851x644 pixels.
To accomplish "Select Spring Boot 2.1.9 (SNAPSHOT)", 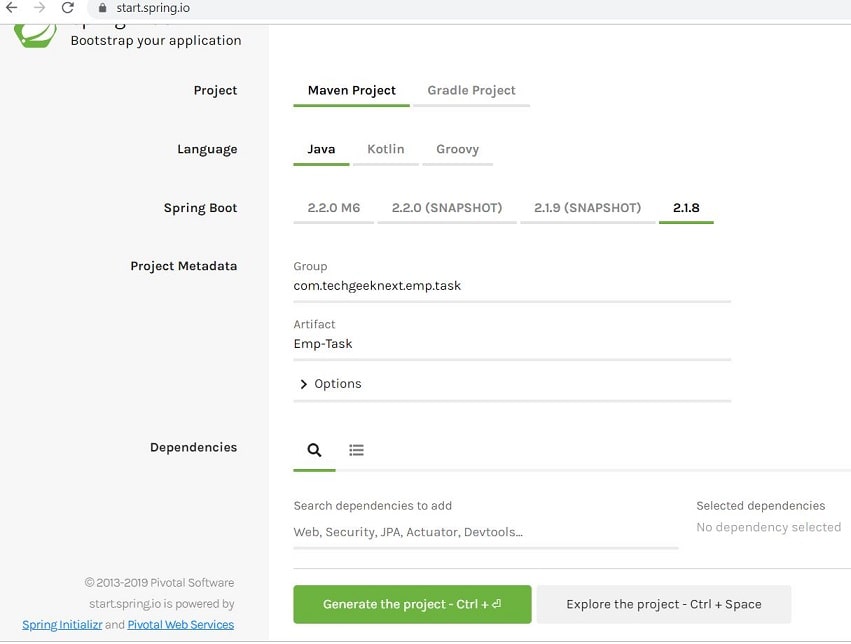I will pyautogui.click(x=587, y=208).
